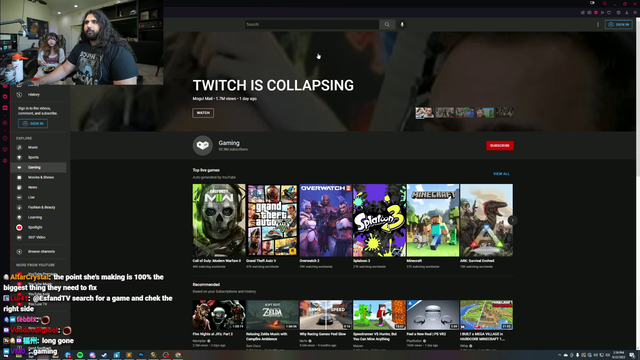Play Speedrunner VS Hunter video
The height and width of the screenshot is (360, 640).
point(379,315)
